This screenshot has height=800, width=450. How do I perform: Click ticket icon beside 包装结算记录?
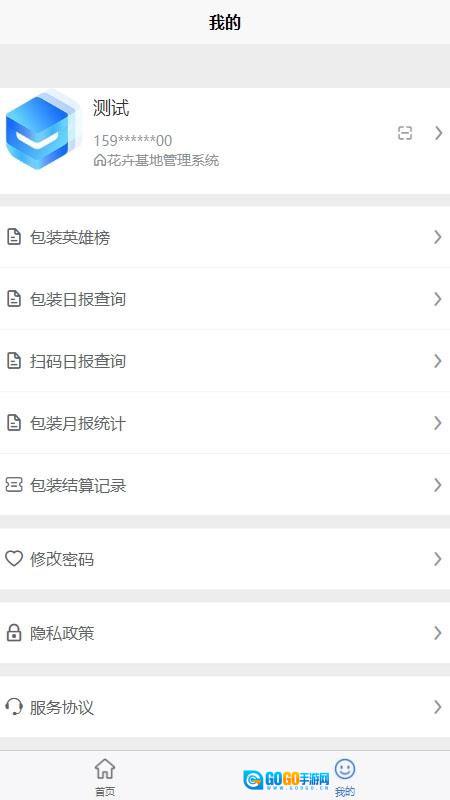click(14, 485)
